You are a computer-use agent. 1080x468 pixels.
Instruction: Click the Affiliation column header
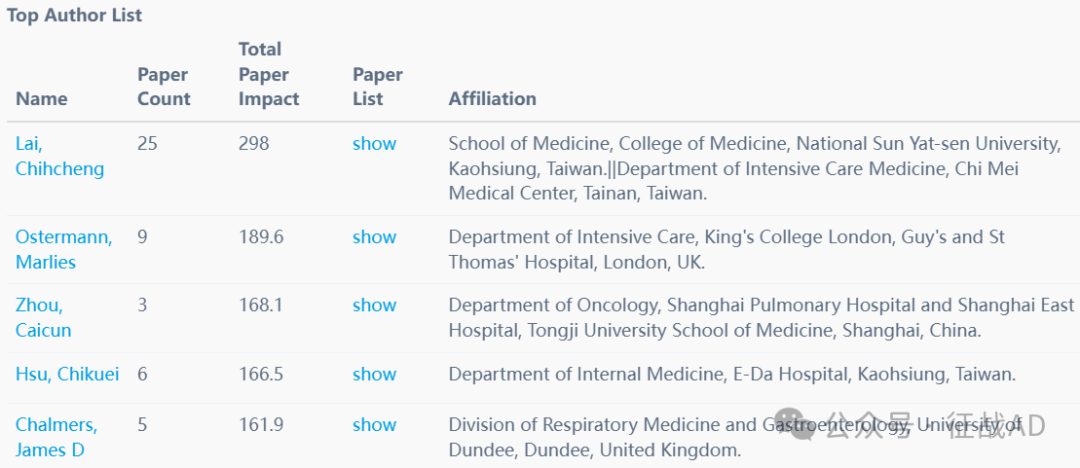click(x=492, y=98)
